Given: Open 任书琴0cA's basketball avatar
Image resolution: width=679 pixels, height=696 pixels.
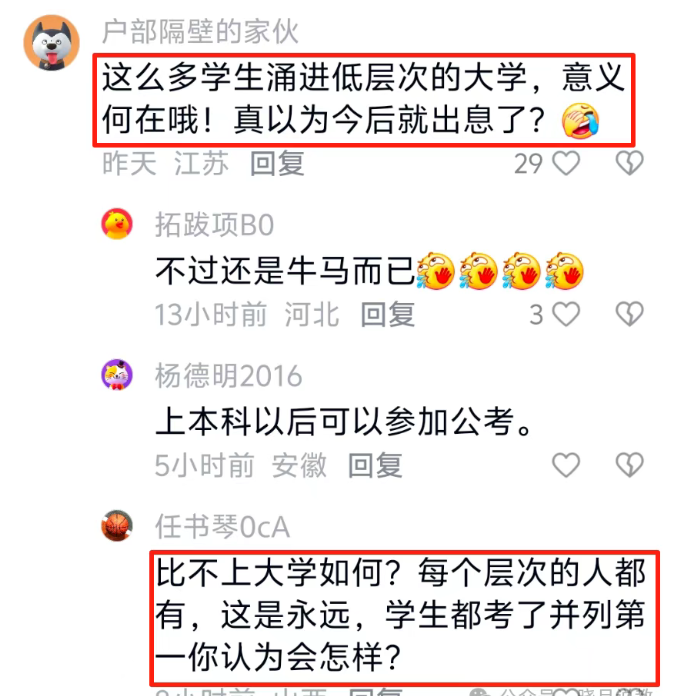Looking at the screenshot, I should [x=117, y=526].
